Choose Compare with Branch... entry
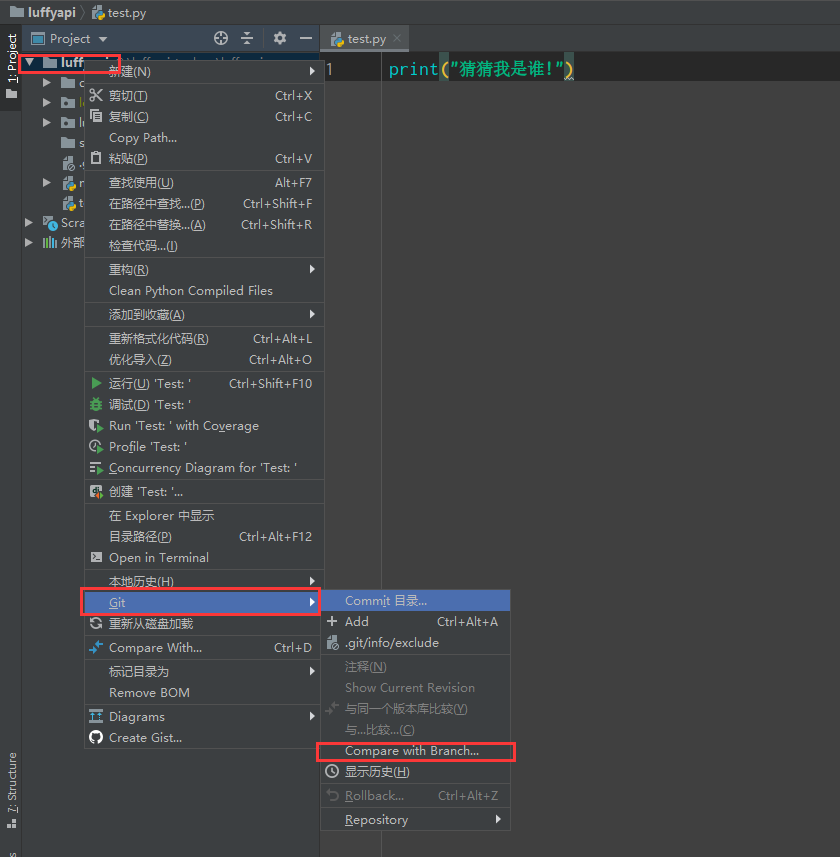840x857 pixels. [x=415, y=751]
